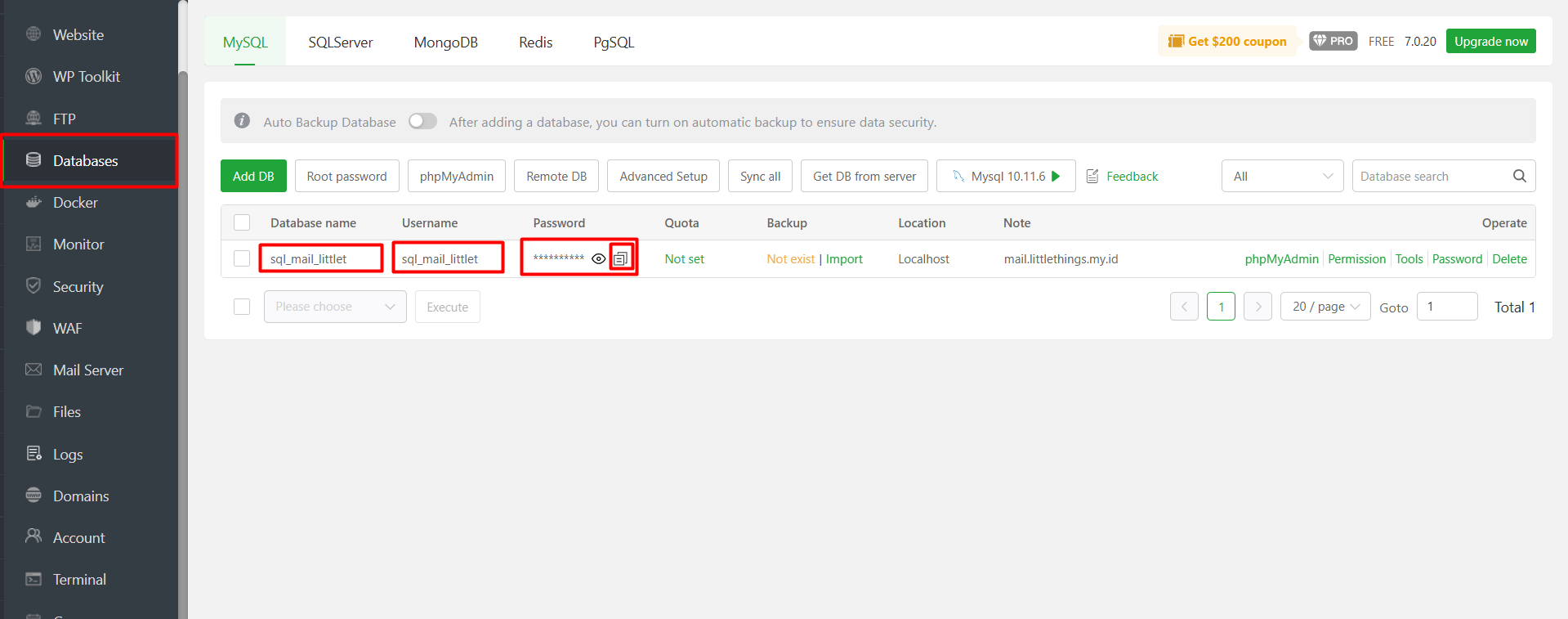Open Advanced Setup
The height and width of the screenshot is (619, 1568).
tap(663, 176)
